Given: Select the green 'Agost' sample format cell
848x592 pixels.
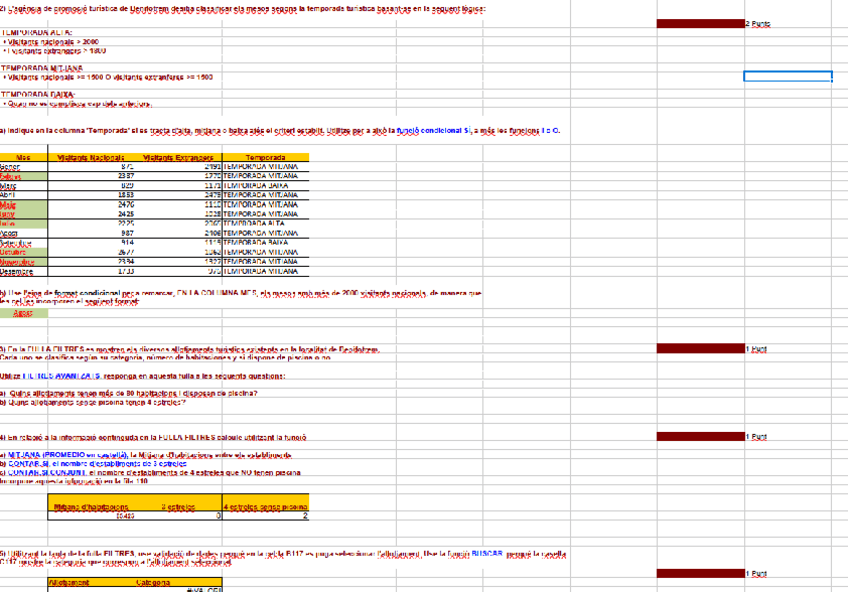Looking at the screenshot, I should point(23,313).
